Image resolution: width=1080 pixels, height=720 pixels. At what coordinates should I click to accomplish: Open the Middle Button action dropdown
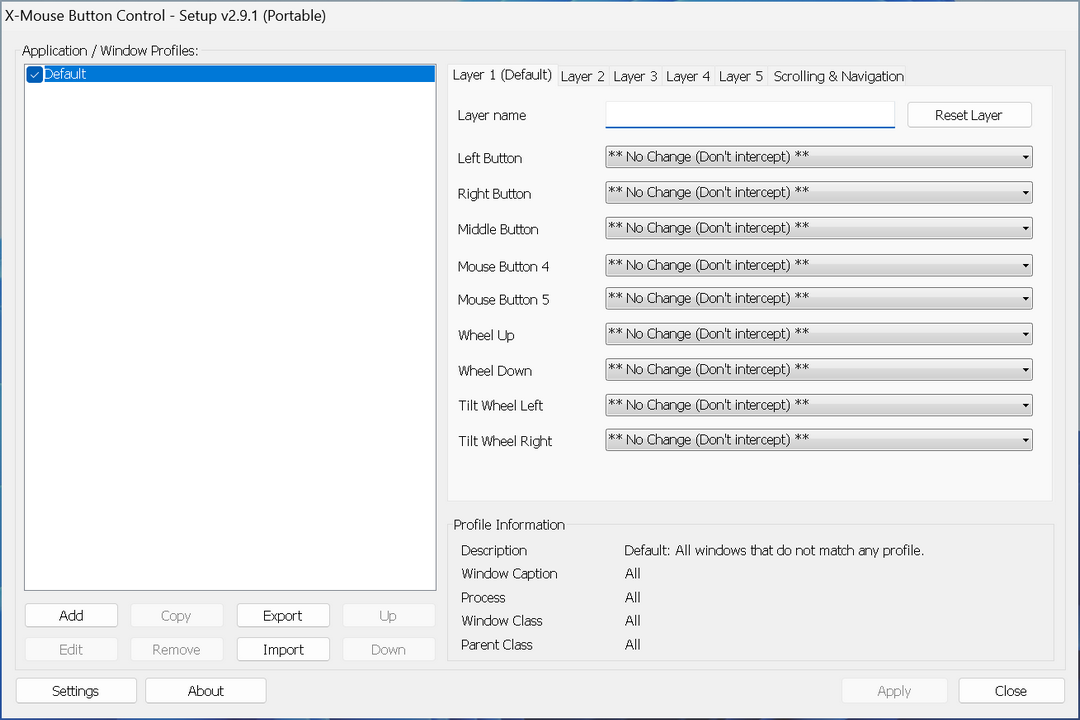(x=818, y=229)
